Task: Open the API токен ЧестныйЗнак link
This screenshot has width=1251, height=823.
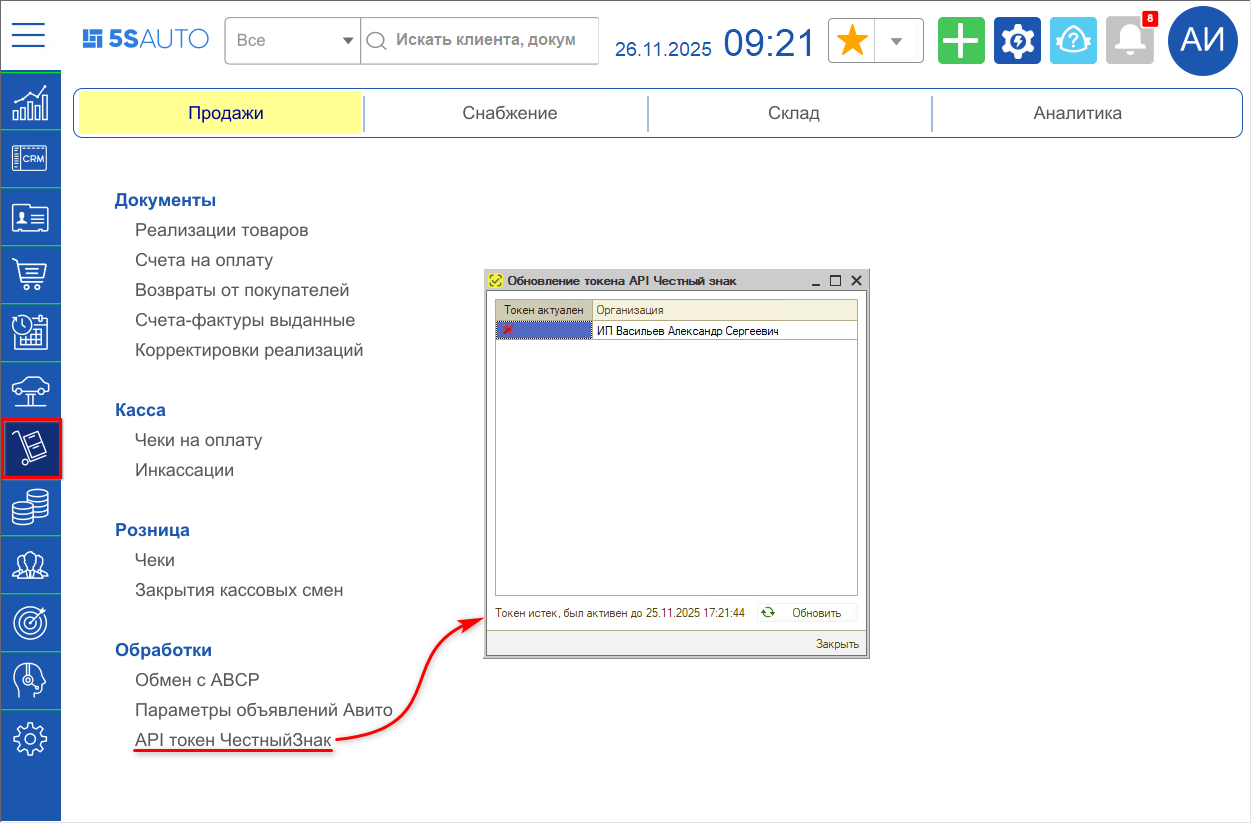Action: pos(232,740)
